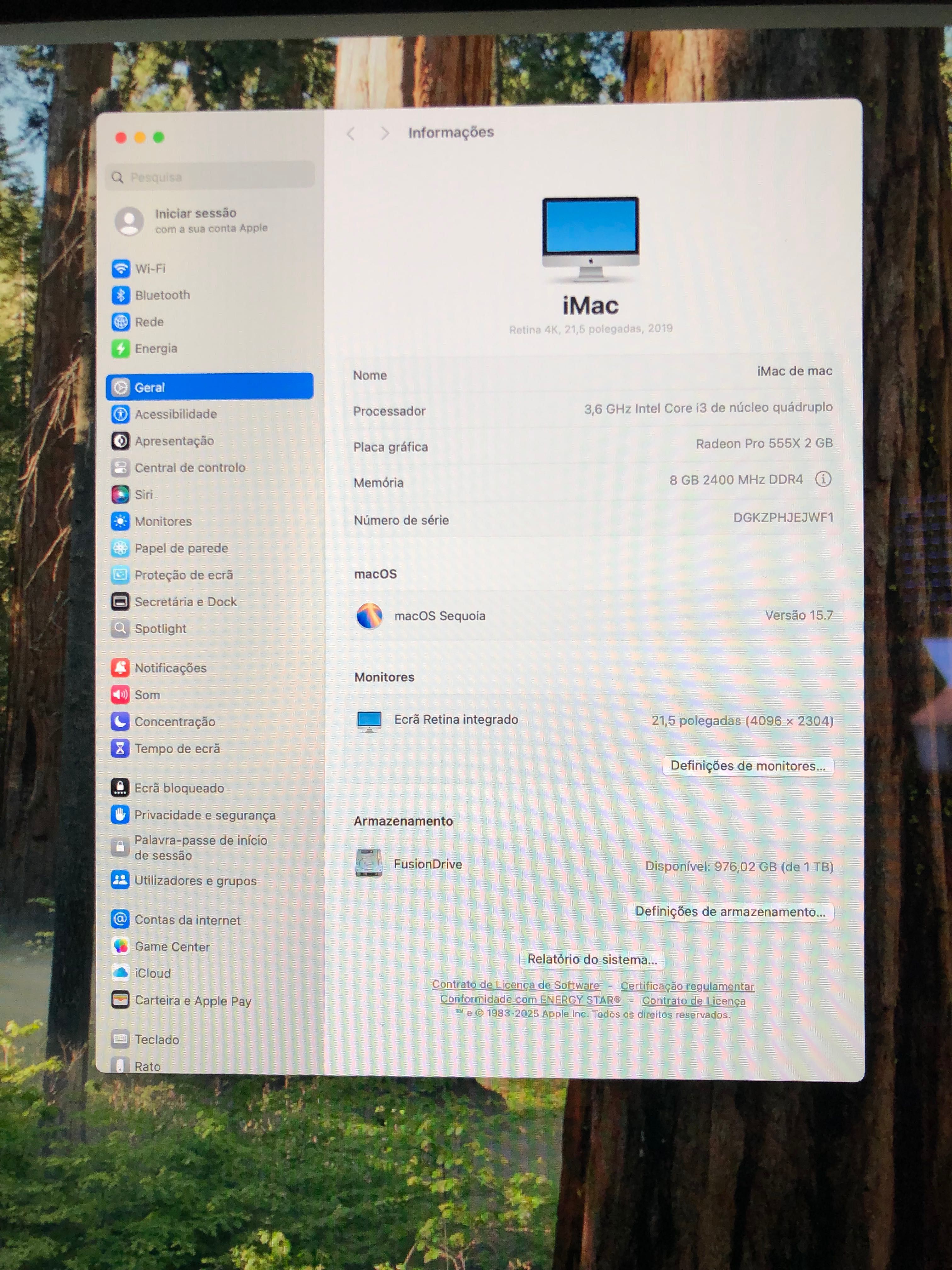Open Notificações bell icon

coord(121,668)
